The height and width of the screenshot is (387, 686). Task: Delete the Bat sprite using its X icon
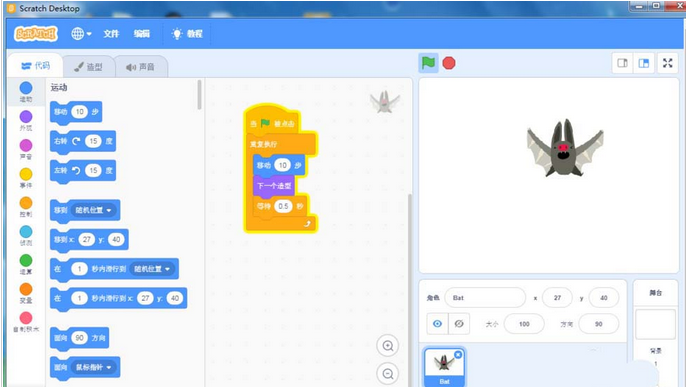[x=458, y=355]
